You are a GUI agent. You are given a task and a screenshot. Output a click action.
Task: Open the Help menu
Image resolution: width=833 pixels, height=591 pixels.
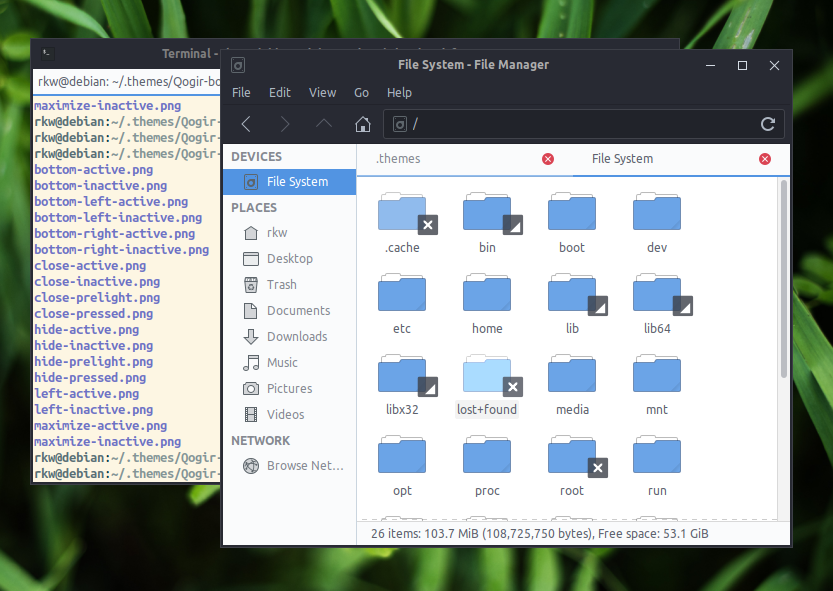coord(399,92)
